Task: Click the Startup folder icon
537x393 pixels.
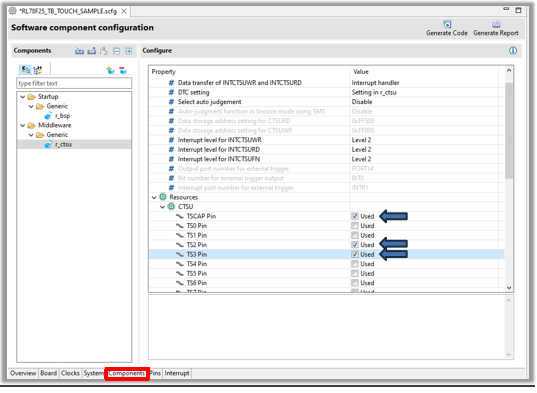Action: point(32,97)
